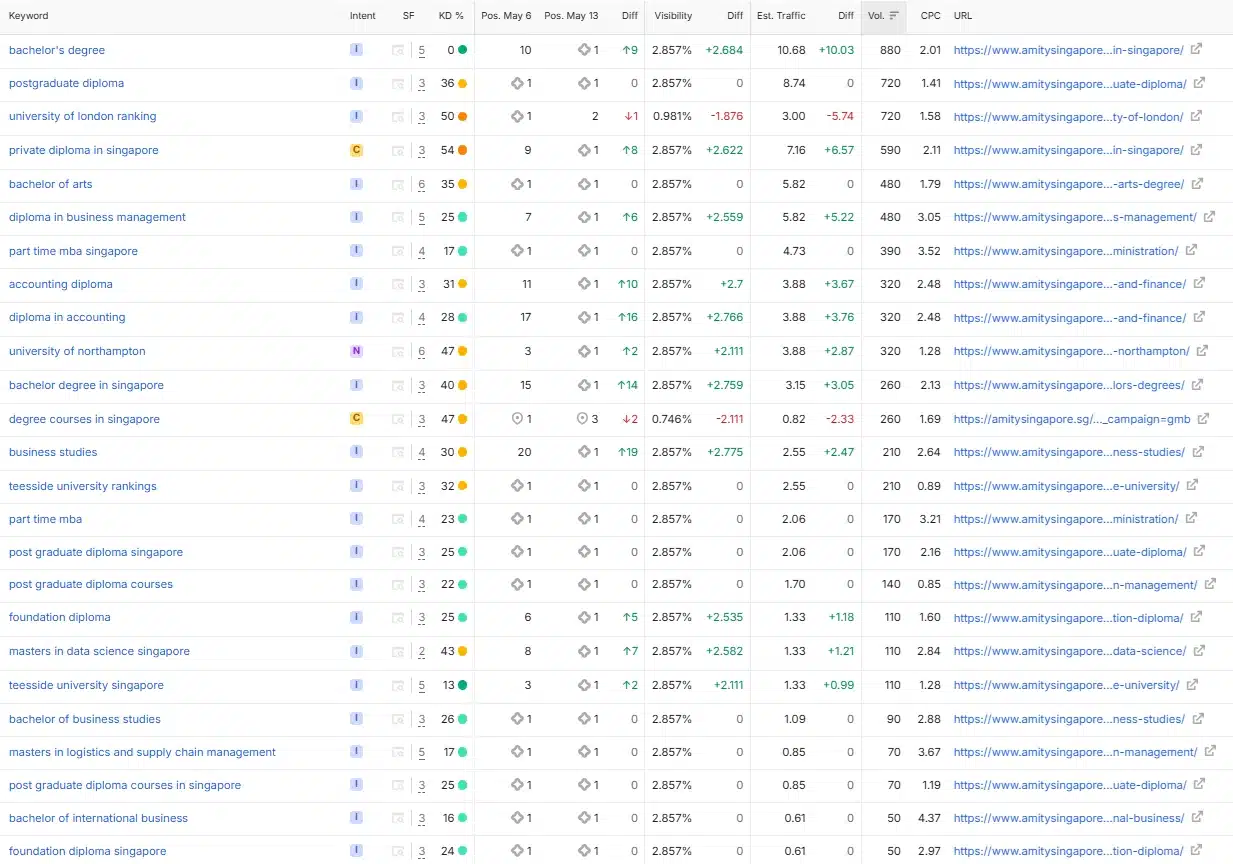Open the amitysingapore.sg campaign=gmb URL link
The width and height of the screenshot is (1233, 864).
[x=1072, y=419]
